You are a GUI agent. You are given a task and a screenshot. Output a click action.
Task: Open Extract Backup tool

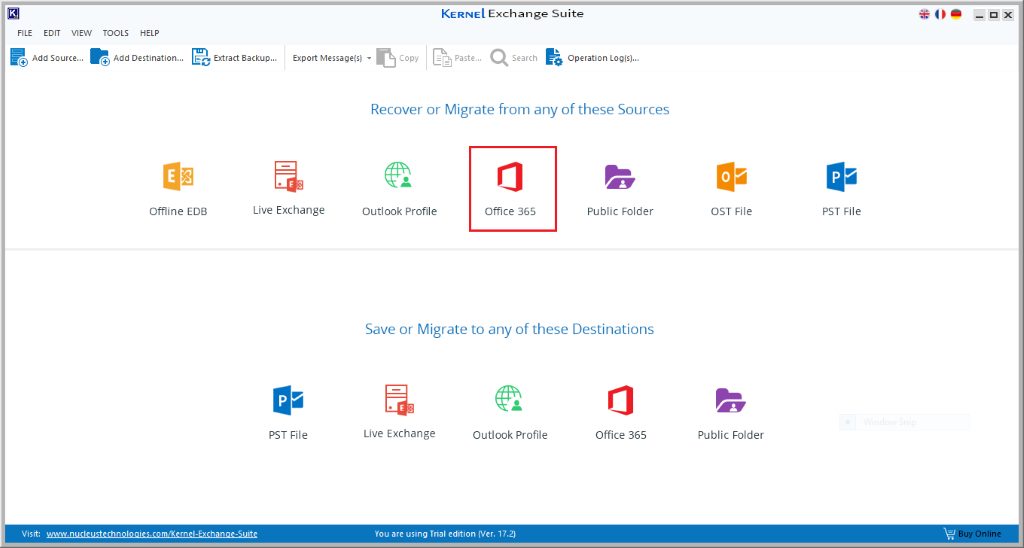[x=234, y=58]
